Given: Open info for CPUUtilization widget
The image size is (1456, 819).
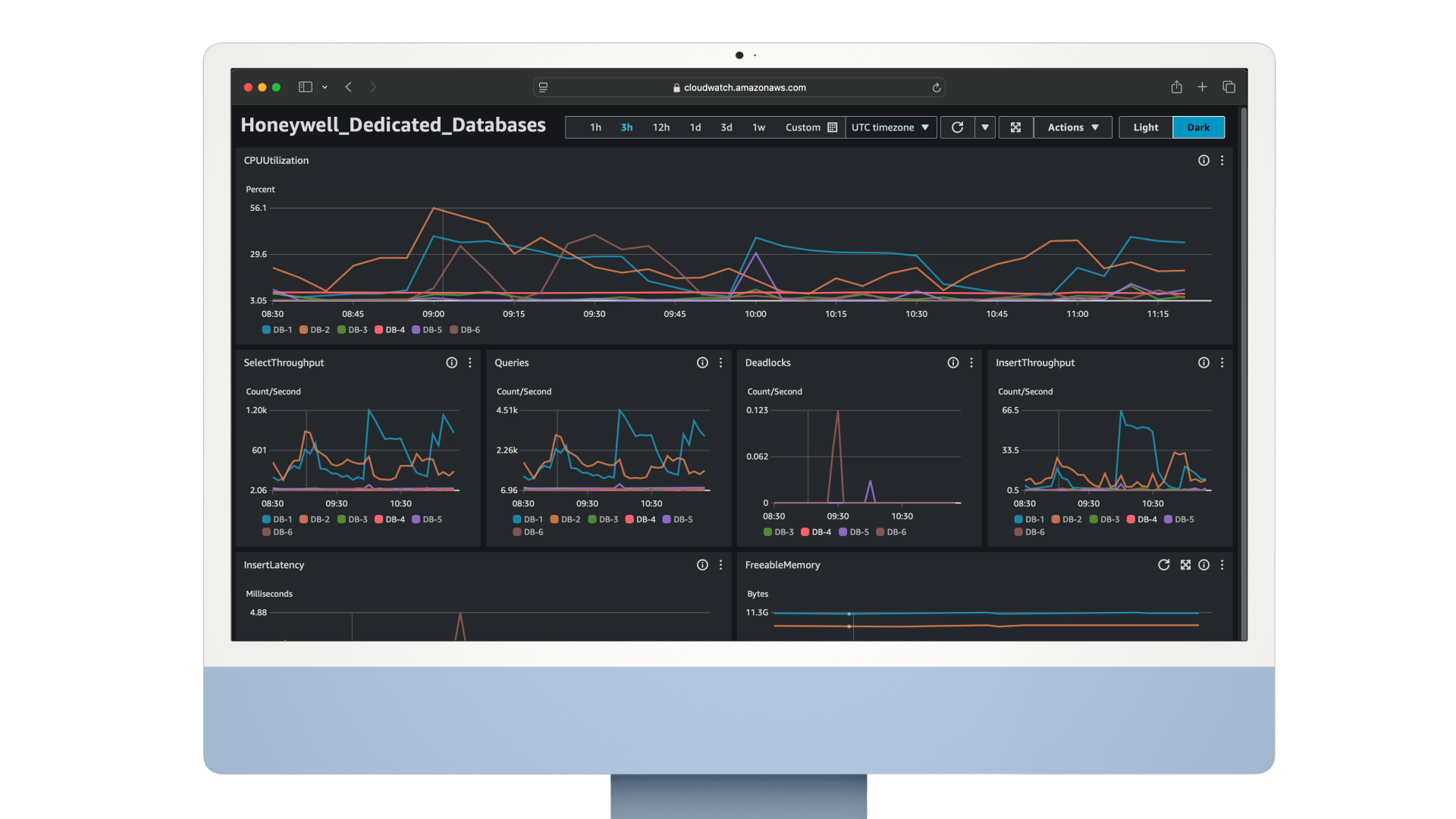Looking at the screenshot, I should click(1203, 161).
